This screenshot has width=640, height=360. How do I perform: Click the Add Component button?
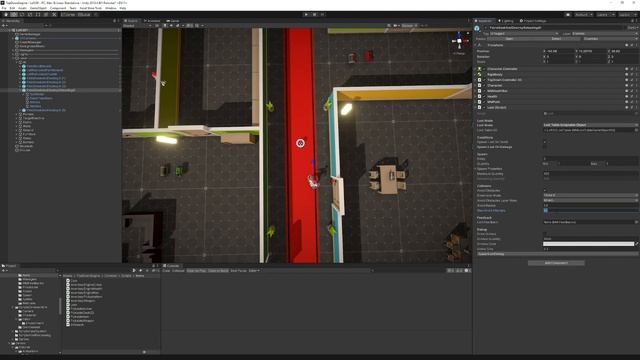click(x=556, y=263)
